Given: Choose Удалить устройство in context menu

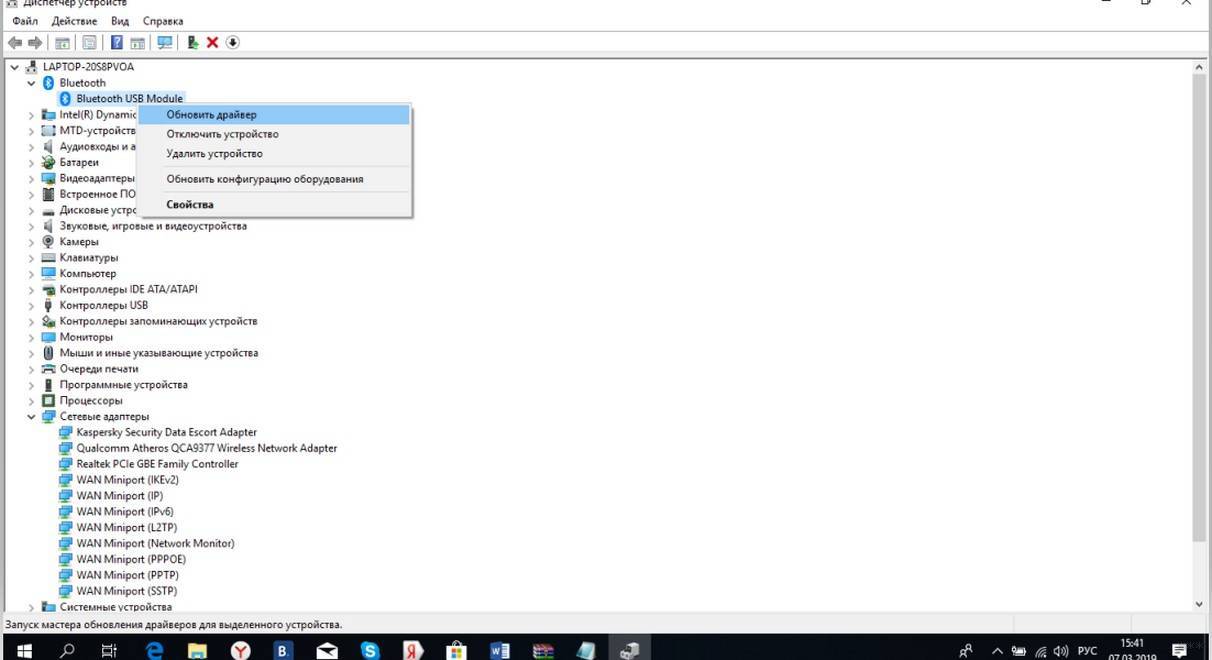Looking at the screenshot, I should 274,154.
